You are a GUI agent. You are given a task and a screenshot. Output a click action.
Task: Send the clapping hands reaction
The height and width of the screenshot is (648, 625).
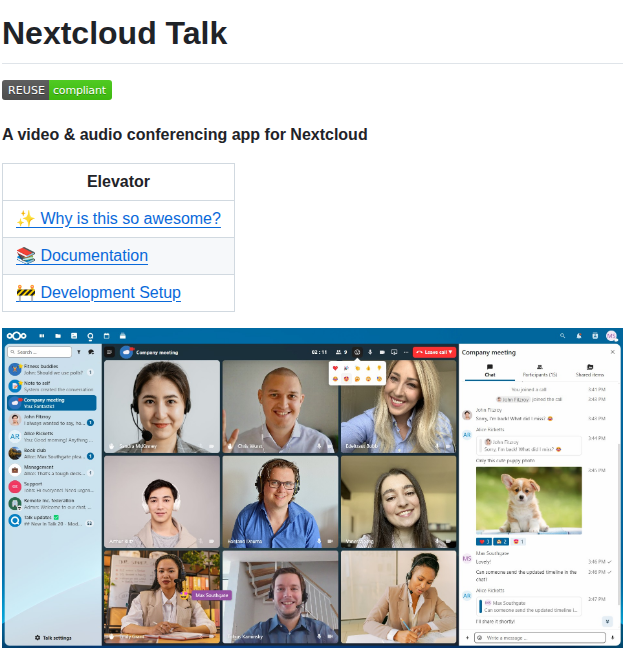click(x=357, y=368)
